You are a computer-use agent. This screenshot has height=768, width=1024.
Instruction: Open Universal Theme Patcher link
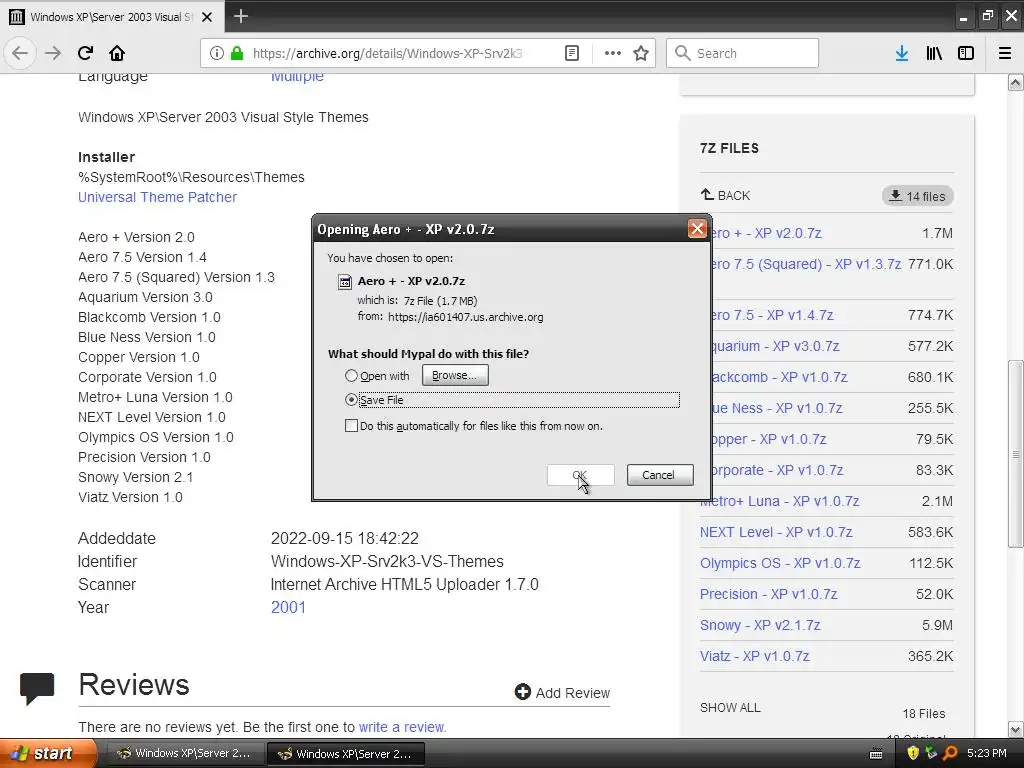[157, 197]
